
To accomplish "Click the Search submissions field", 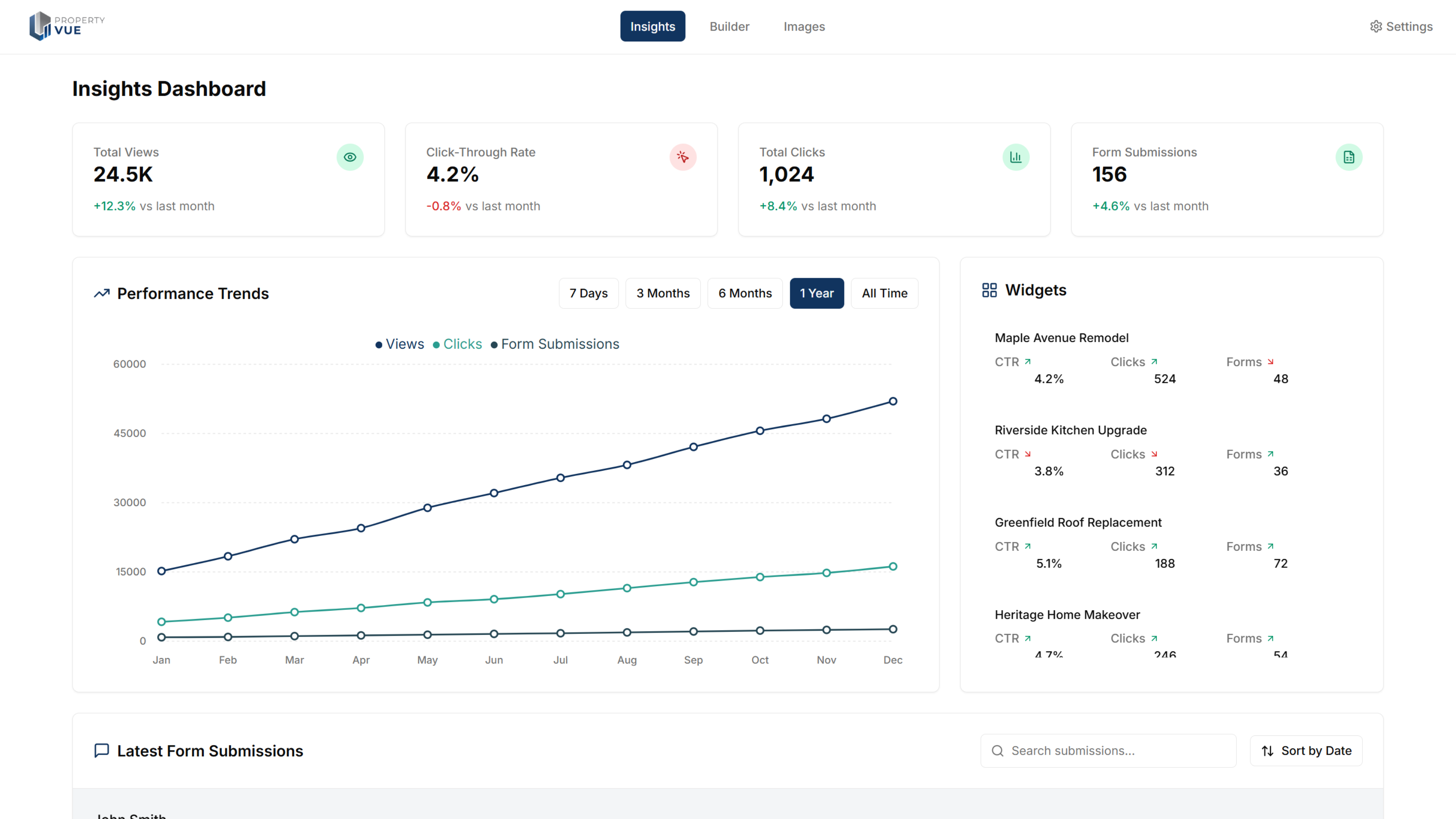I will [1108, 750].
